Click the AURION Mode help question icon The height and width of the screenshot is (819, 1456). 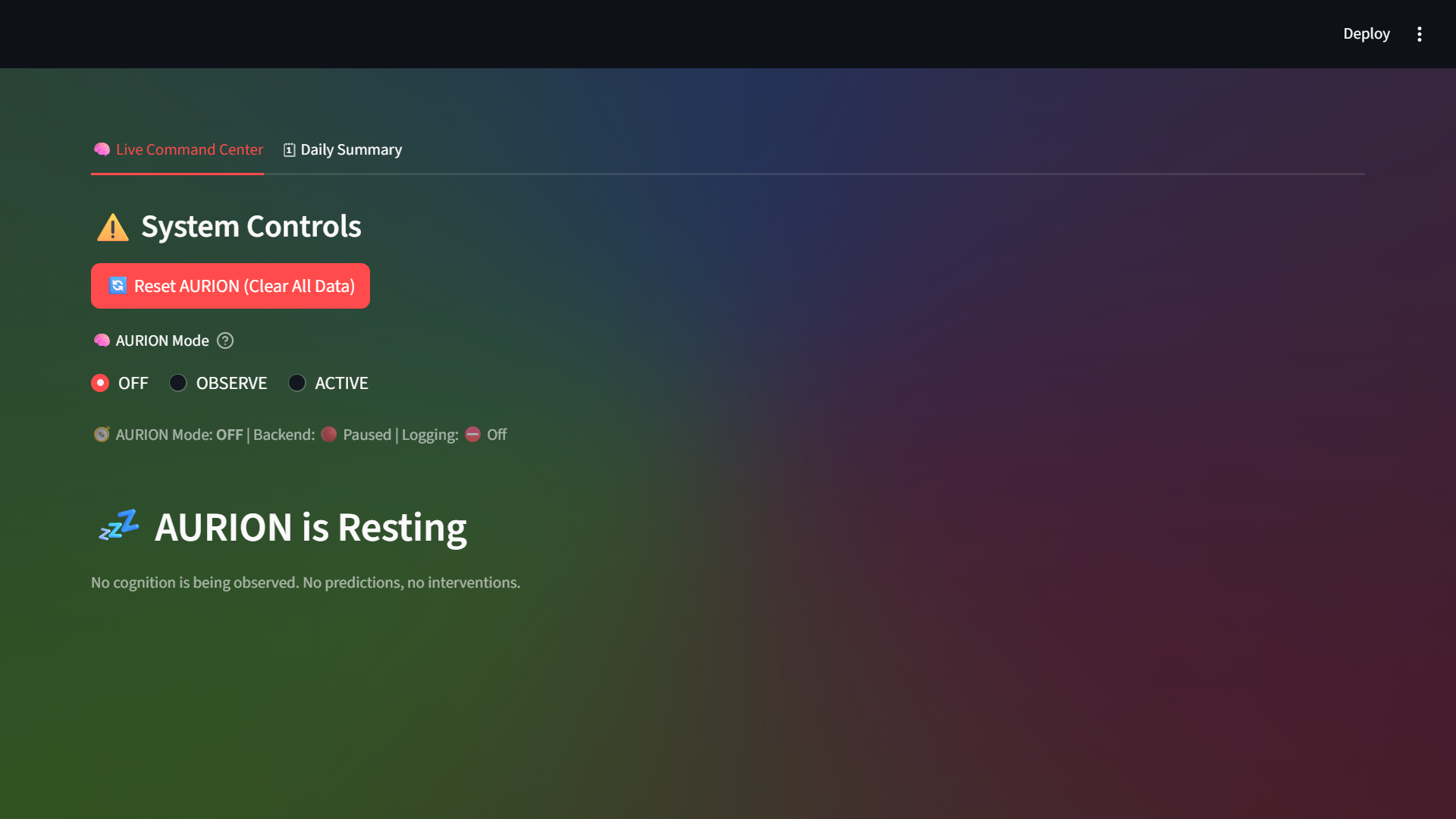click(225, 340)
